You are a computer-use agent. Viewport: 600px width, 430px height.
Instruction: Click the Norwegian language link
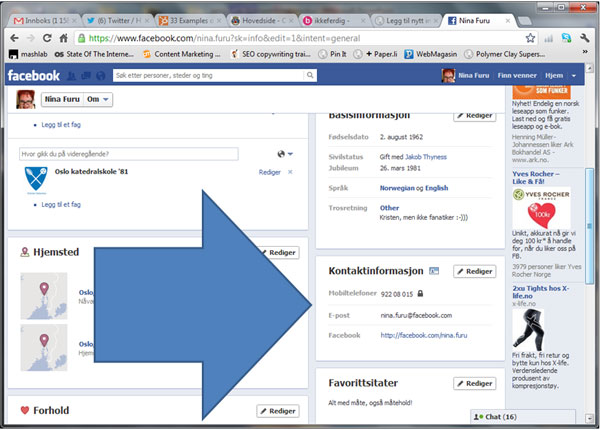click(397, 188)
